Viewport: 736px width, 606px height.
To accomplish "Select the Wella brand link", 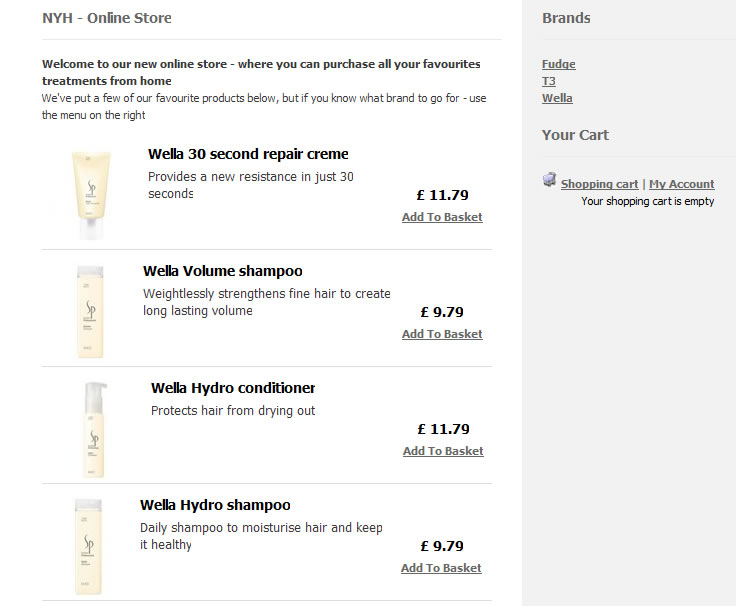I will coord(557,98).
